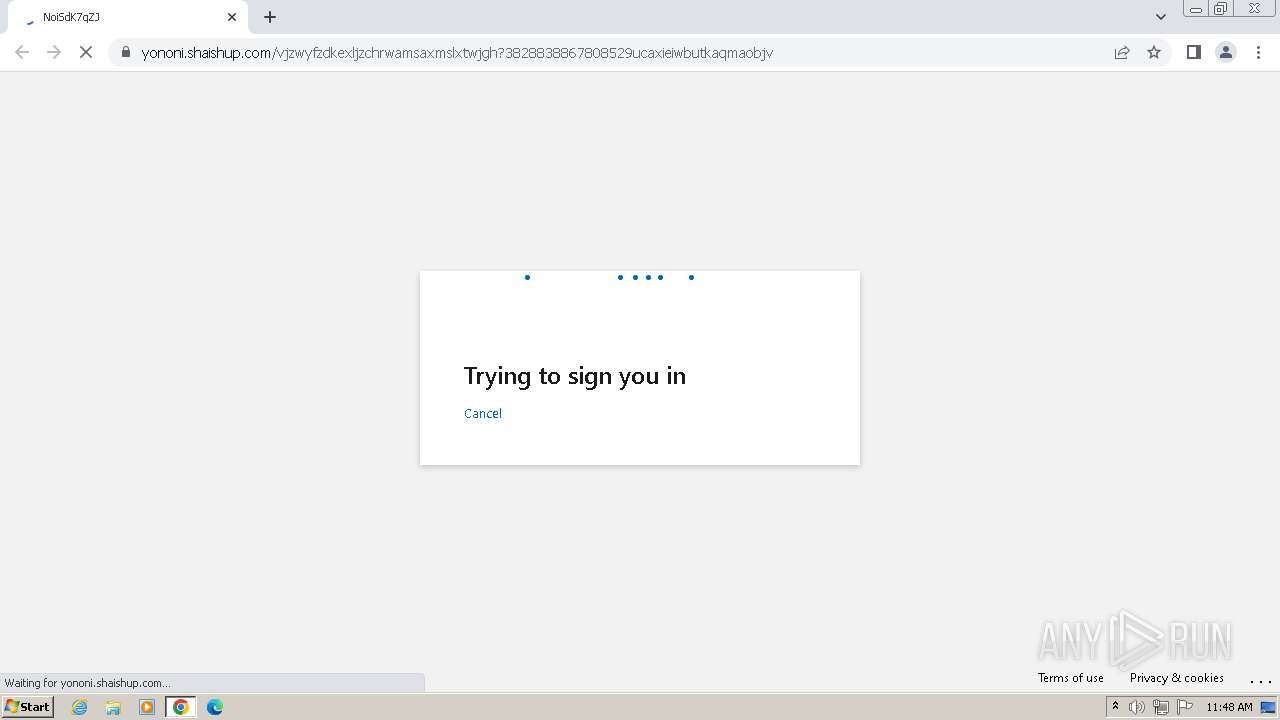Switch to Chrome in taskbar
This screenshot has width=1280, height=720.
[181, 707]
